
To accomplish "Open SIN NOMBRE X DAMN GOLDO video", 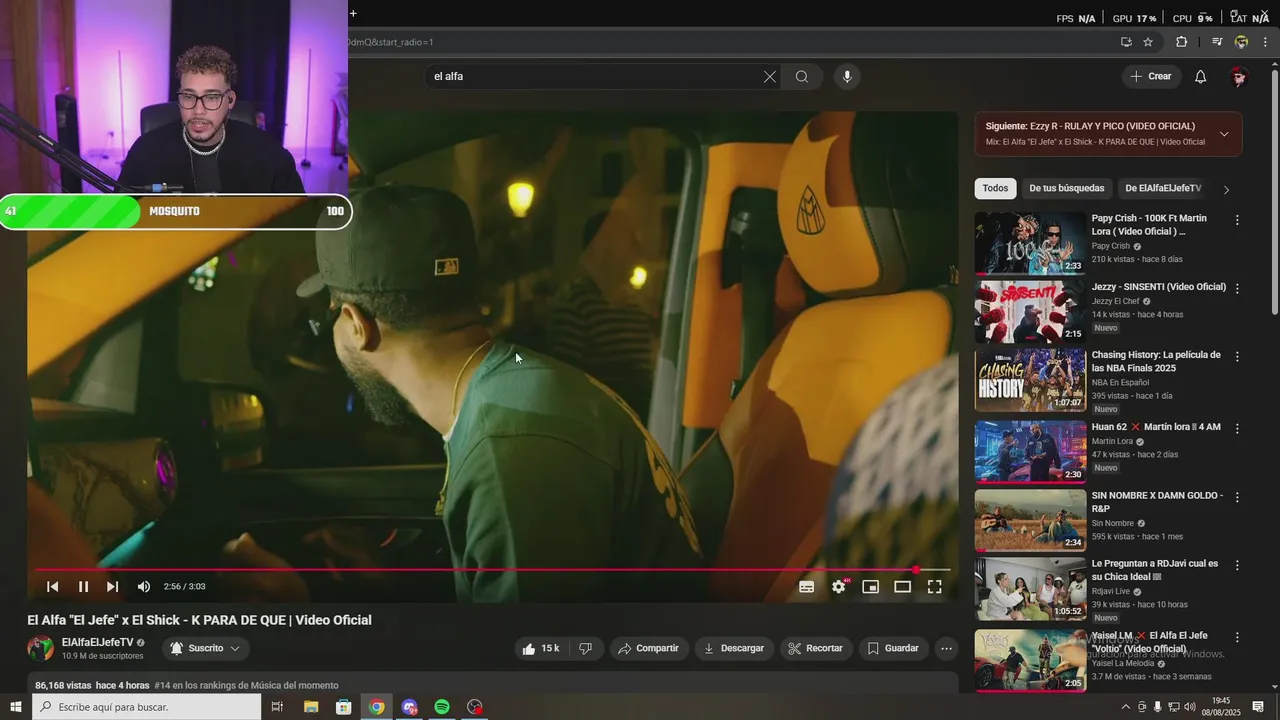I will click(1030, 520).
